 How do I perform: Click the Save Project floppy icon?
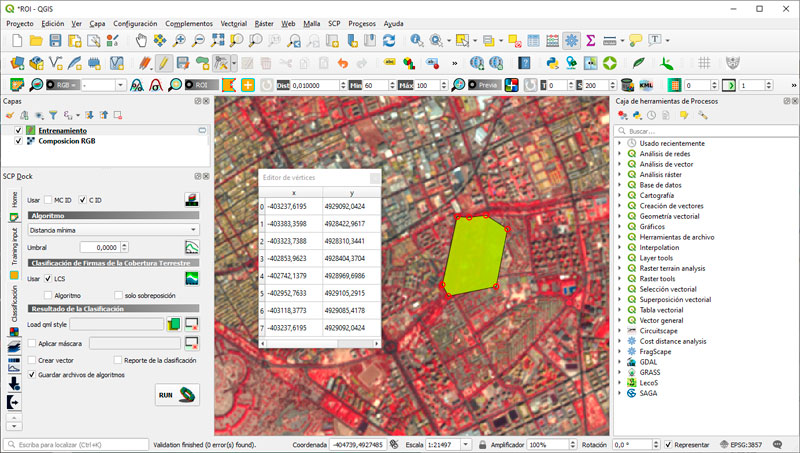point(56,41)
